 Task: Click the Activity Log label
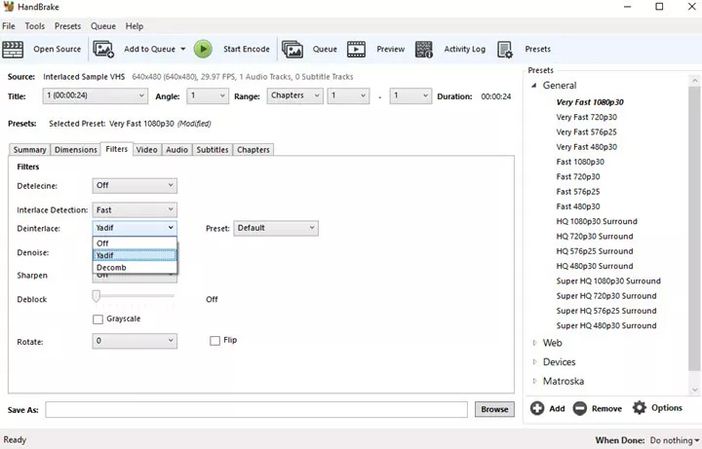pos(464,49)
